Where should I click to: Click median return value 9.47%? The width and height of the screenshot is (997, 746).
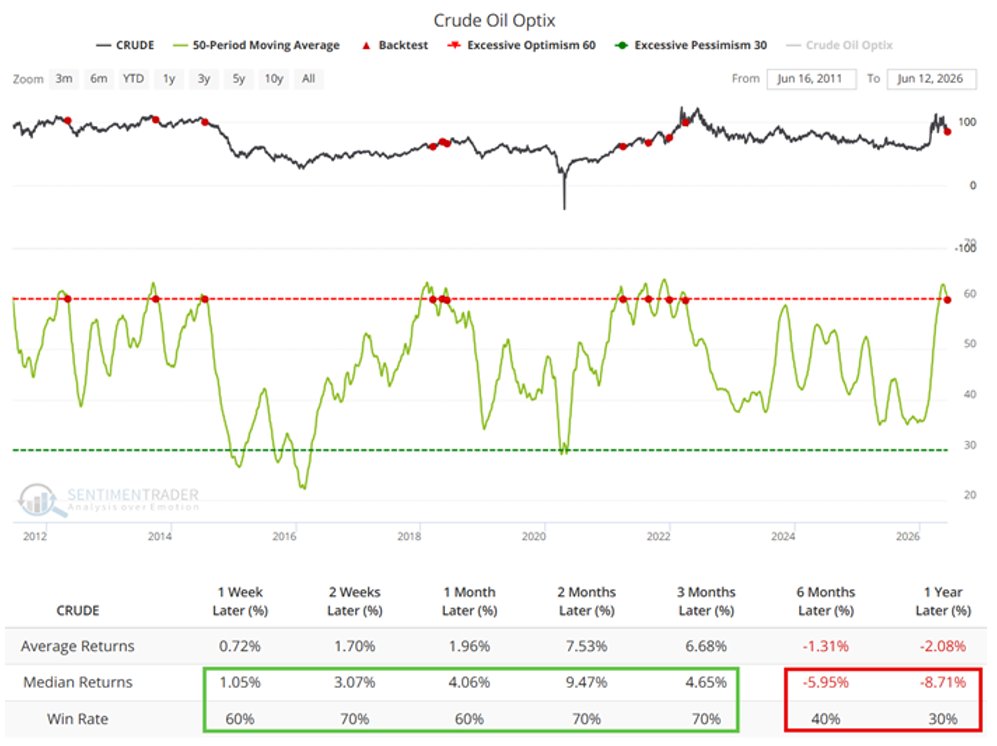(x=586, y=682)
